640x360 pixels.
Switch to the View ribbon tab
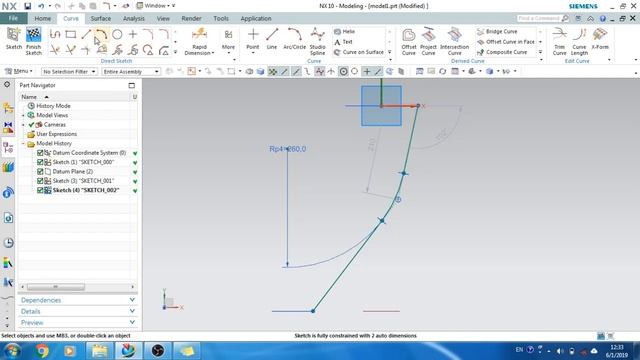click(x=163, y=18)
